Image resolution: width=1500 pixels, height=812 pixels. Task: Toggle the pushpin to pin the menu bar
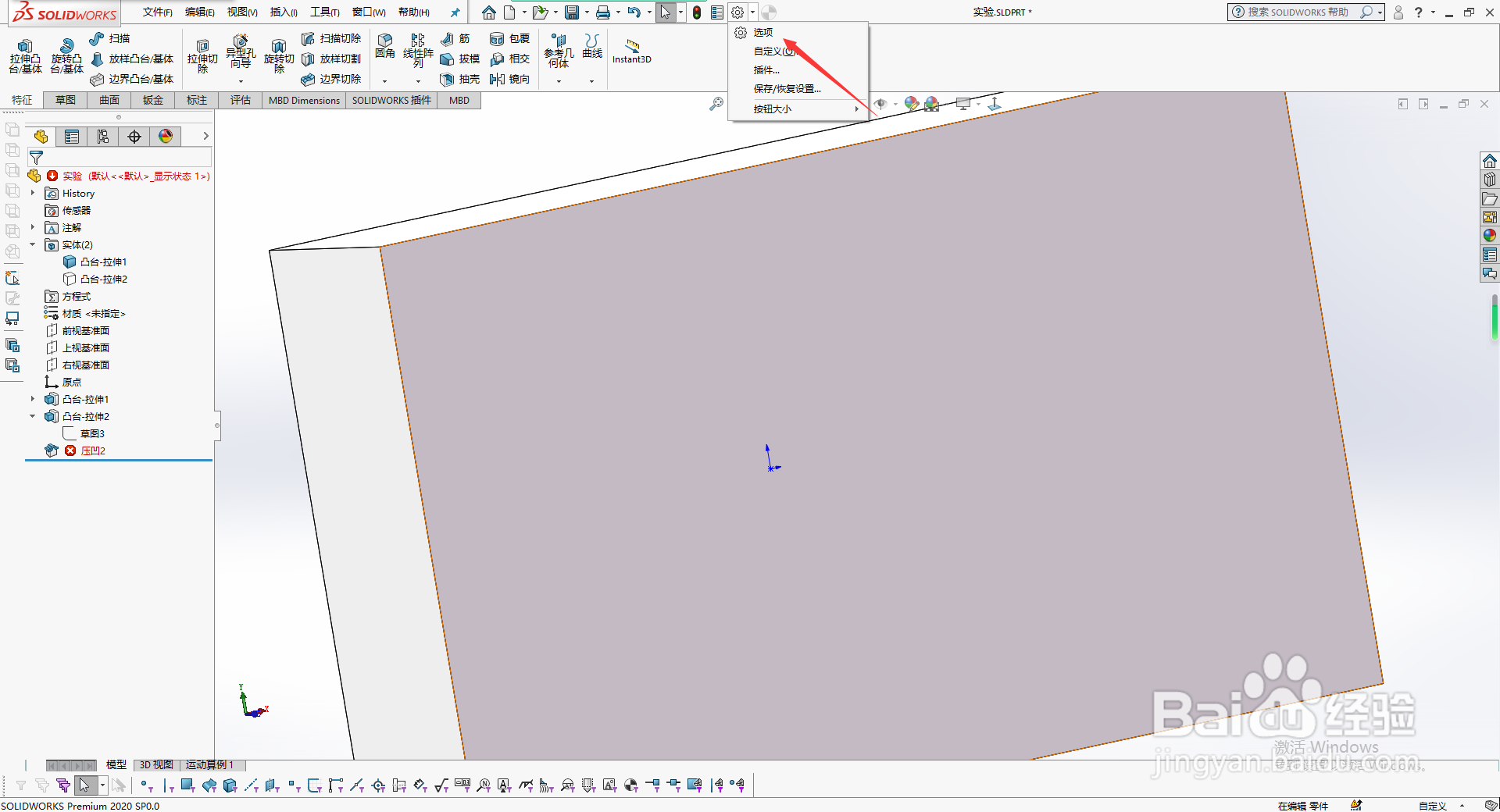(x=455, y=12)
